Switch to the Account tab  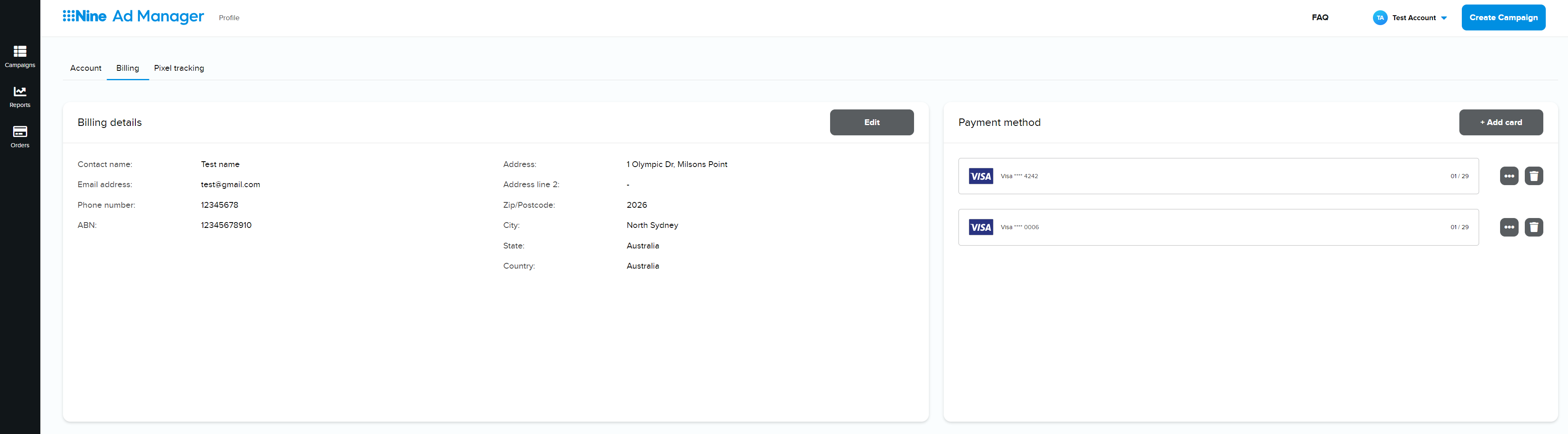(86, 68)
